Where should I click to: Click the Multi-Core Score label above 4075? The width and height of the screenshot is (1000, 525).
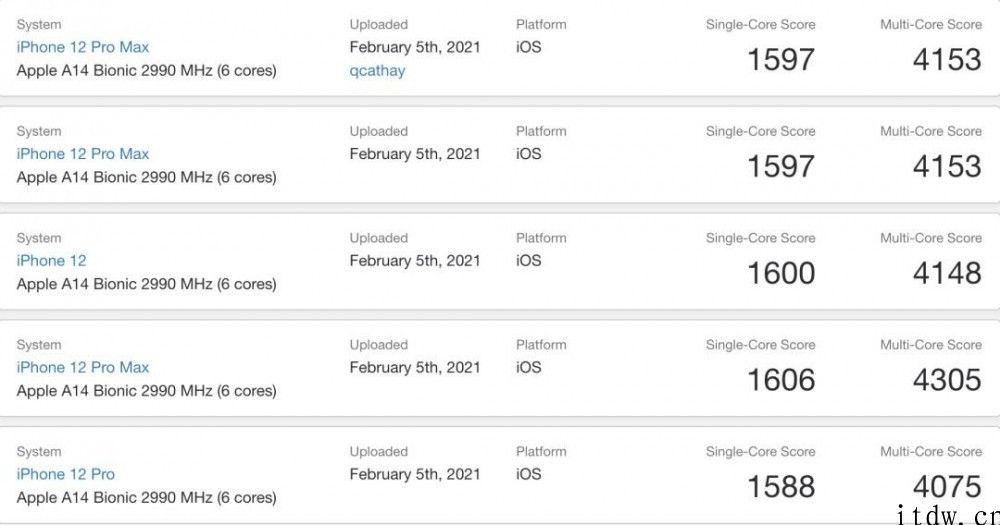pyautogui.click(x=931, y=452)
